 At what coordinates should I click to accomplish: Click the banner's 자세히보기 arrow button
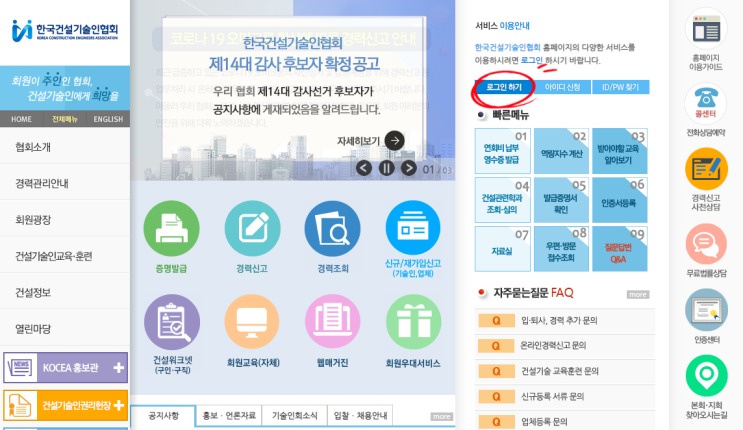pos(395,141)
